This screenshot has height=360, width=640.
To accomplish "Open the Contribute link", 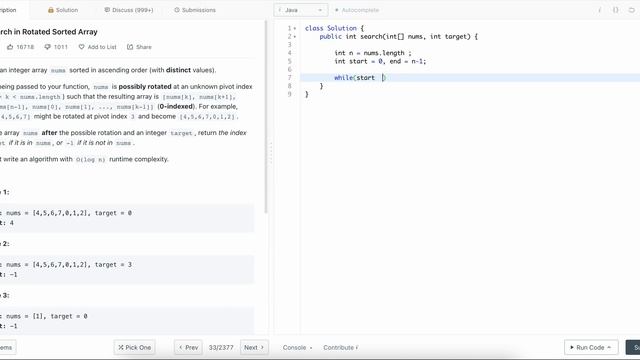I will coord(340,347).
